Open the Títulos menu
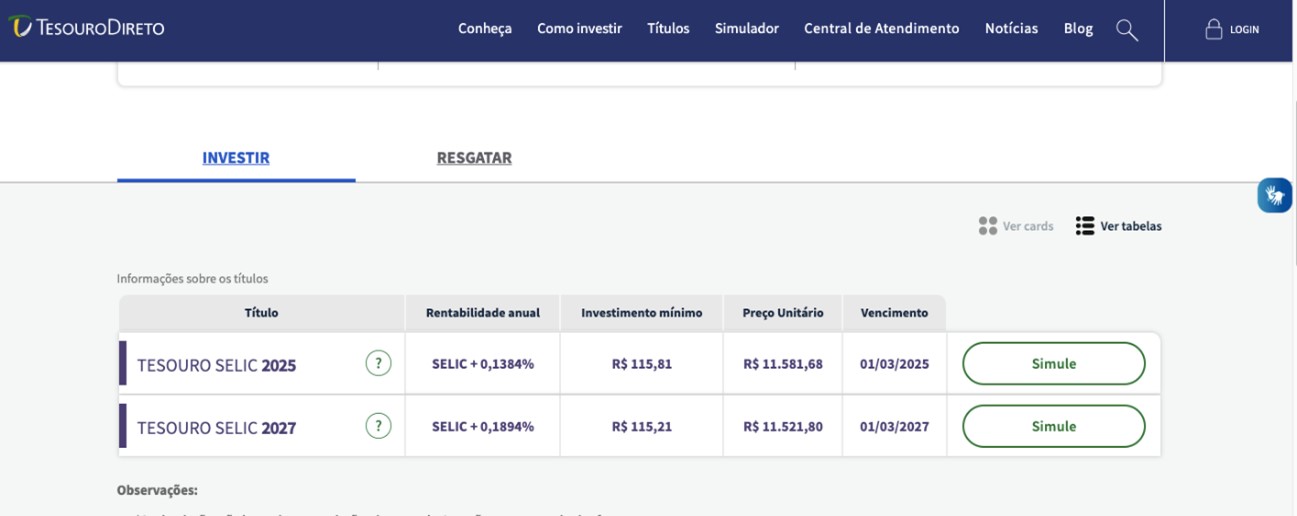Image resolution: width=1297 pixels, height=516 pixels. [668, 29]
